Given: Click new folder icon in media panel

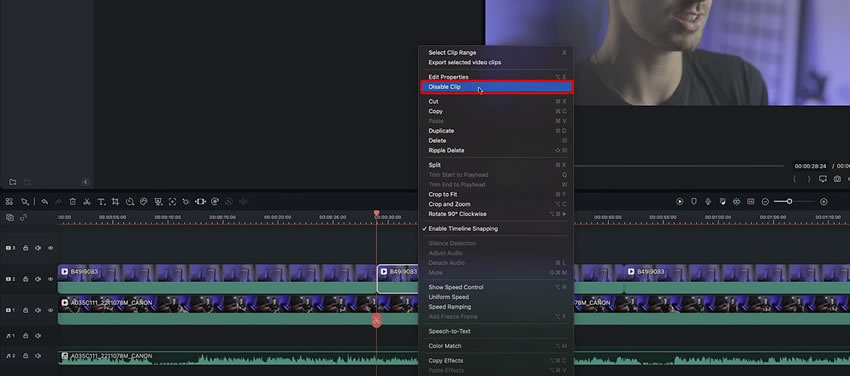Looking at the screenshot, I should click(x=12, y=182).
